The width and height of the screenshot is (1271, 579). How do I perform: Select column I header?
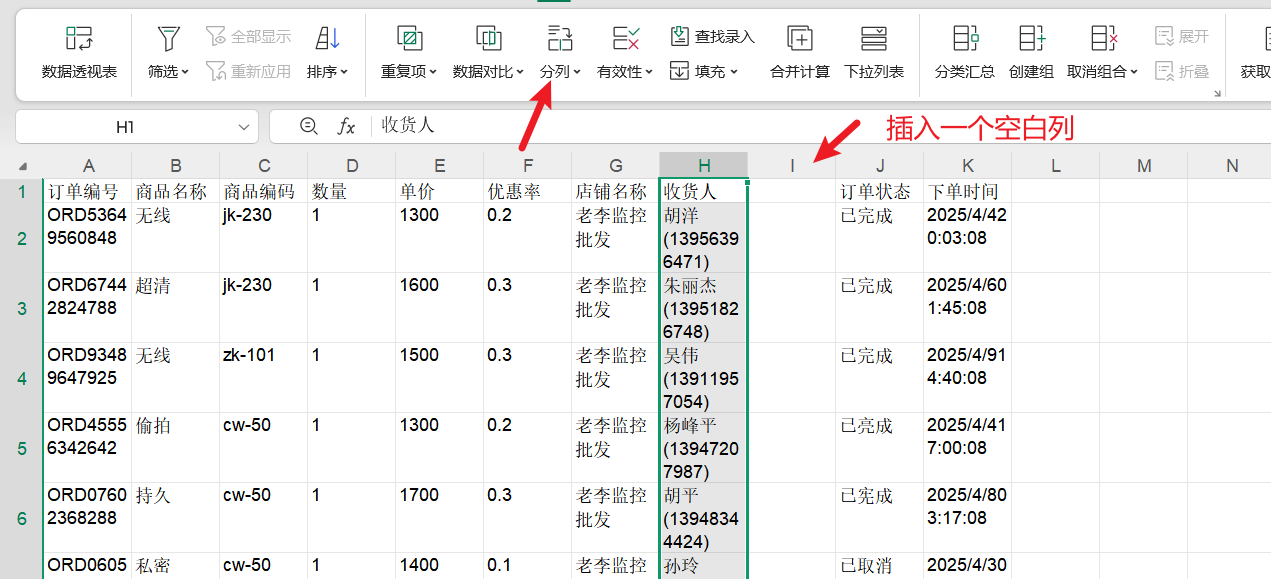791,165
